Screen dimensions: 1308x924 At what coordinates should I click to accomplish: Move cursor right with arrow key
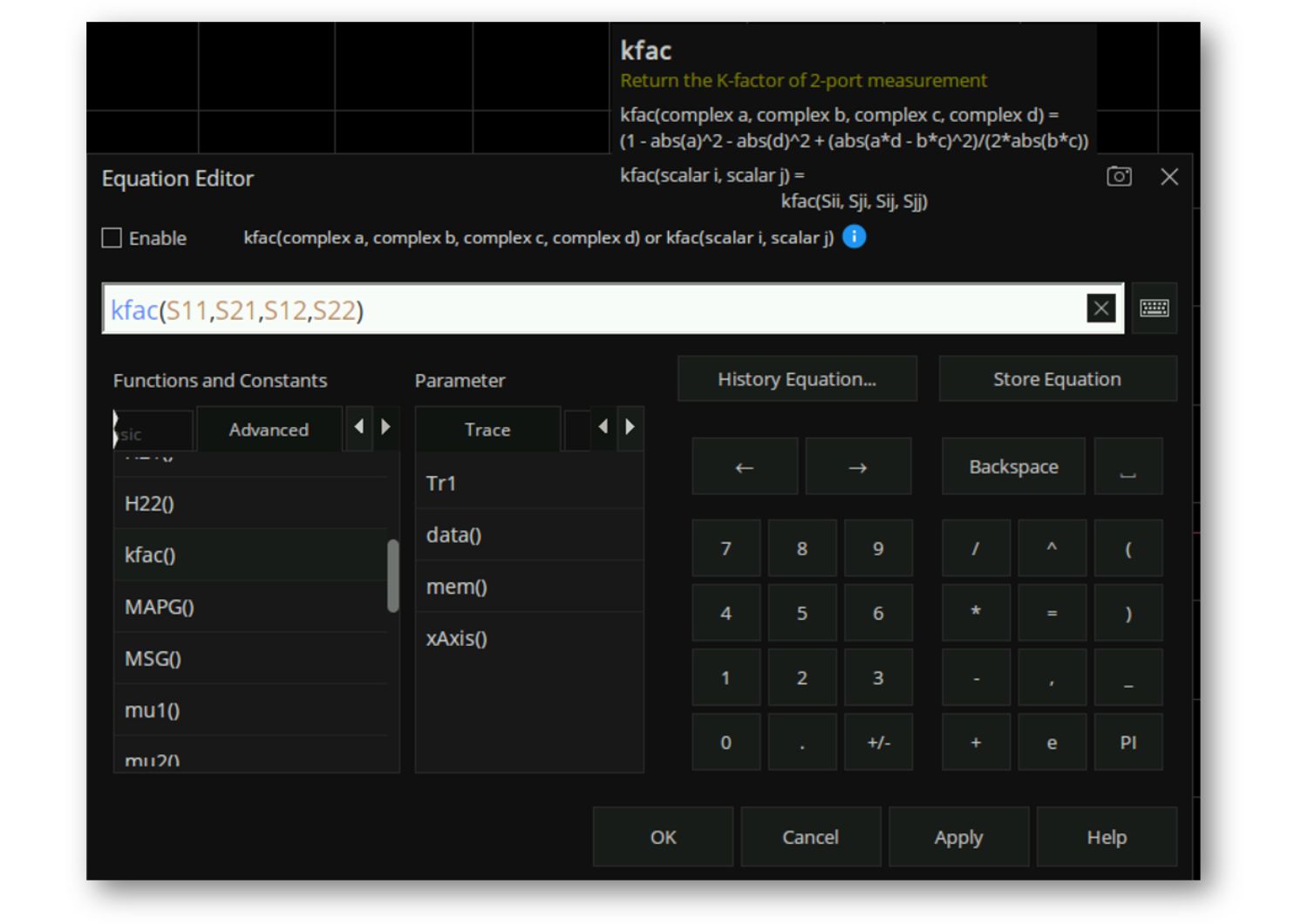point(857,467)
